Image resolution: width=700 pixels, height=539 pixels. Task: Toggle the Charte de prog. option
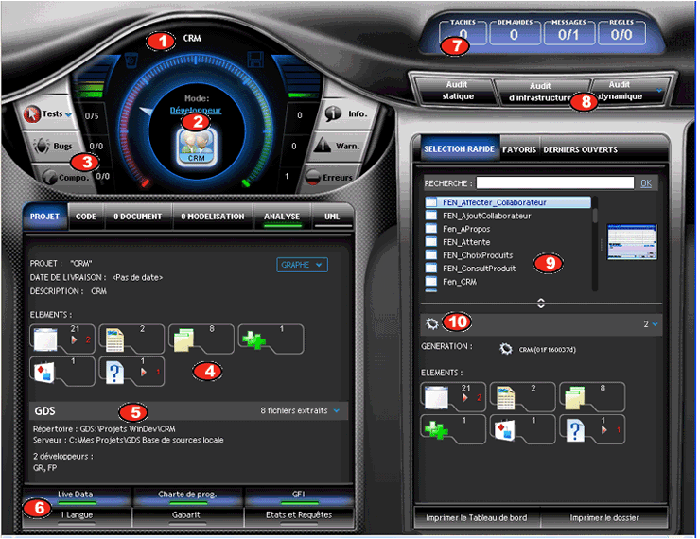[x=185, y=495]
